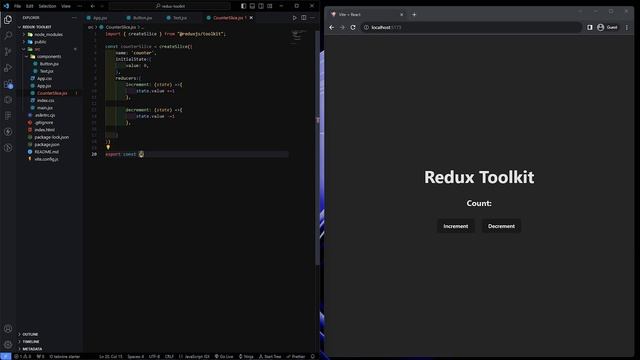
Task: Click the lightbulb code action icon
Action: tap(108, 147)
